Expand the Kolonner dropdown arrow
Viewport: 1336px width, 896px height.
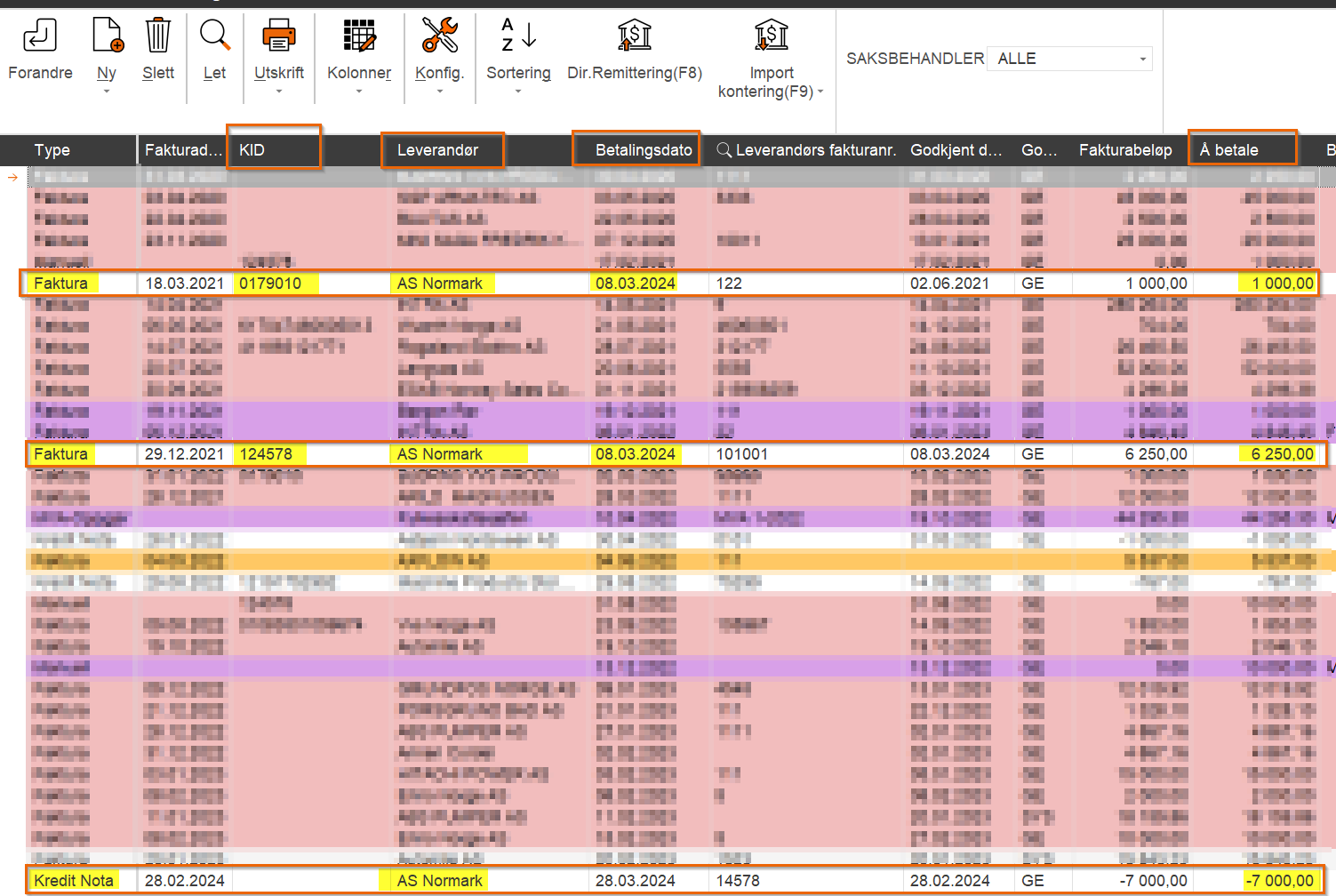tap(359, 91)
